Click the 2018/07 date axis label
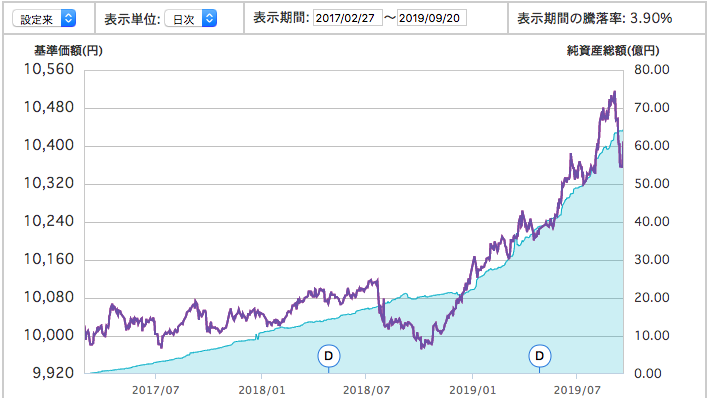This screenshot has width=710, height=398. tap(366, 390)
